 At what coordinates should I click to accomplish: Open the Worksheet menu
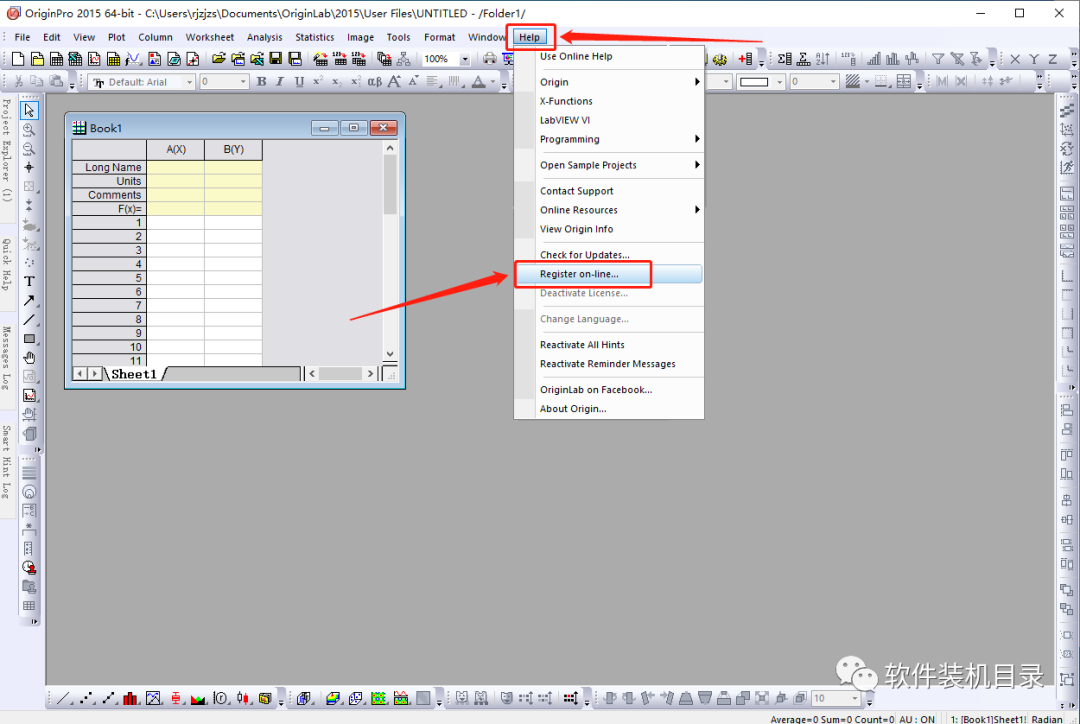point(209,37)
